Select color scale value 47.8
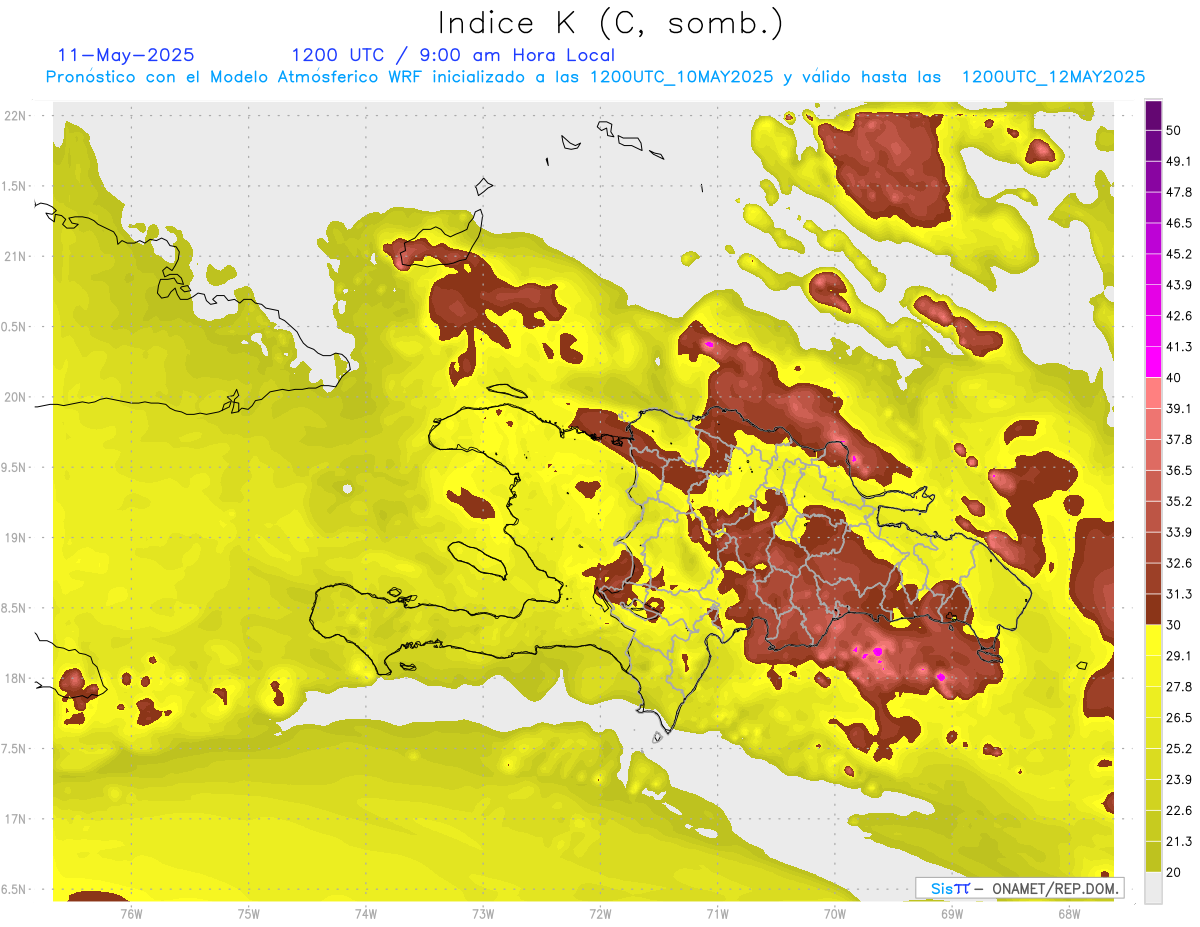This screenshot has width=1200, height=927. click(x=1178, y=192)
